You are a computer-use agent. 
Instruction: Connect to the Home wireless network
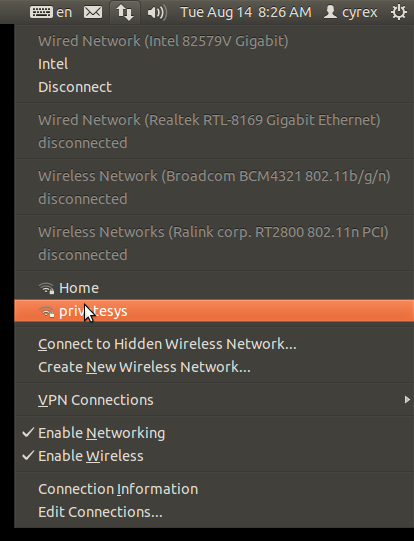click(214, 288)
